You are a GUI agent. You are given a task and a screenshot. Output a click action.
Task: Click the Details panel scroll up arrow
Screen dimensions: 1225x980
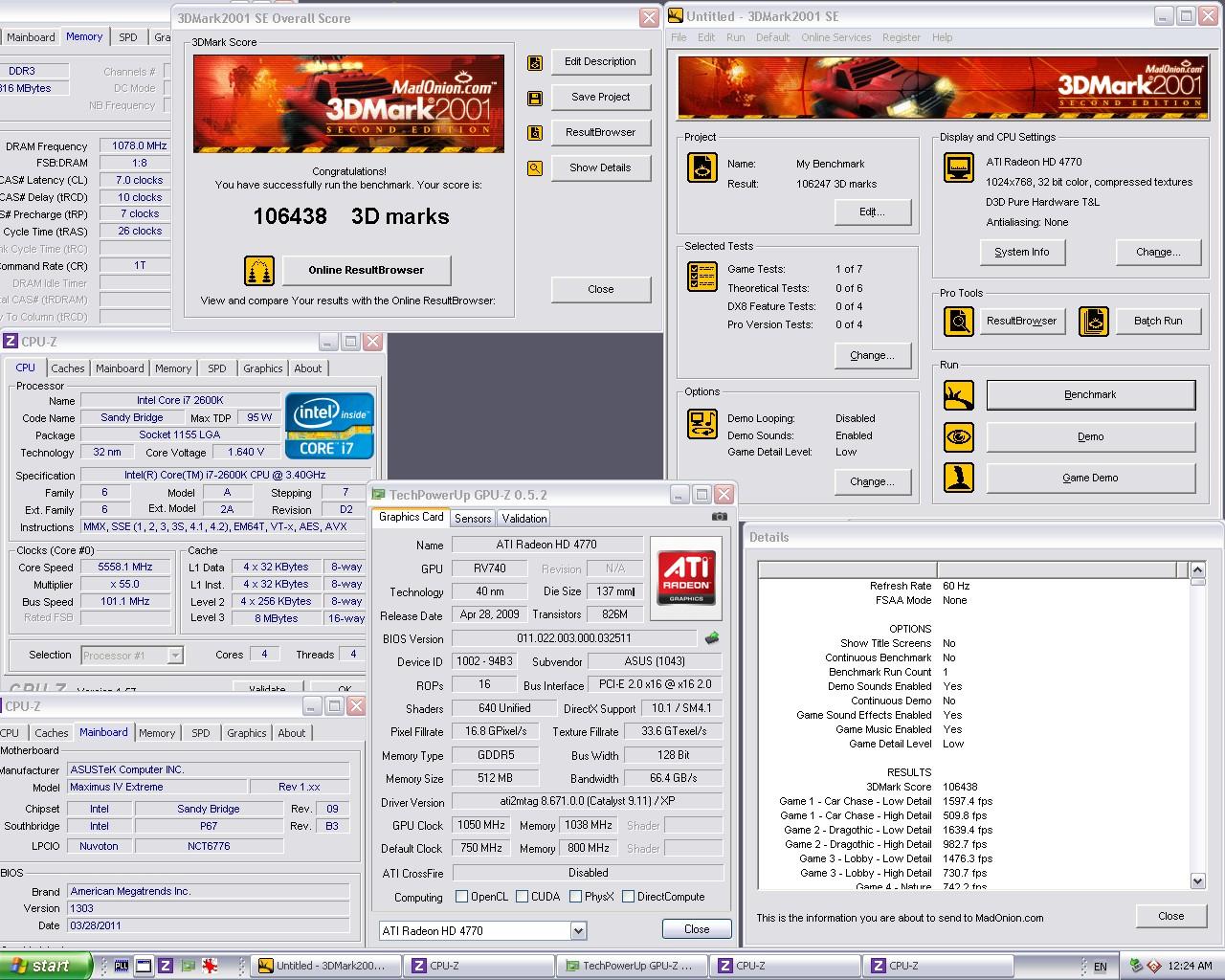[1197, 570]
